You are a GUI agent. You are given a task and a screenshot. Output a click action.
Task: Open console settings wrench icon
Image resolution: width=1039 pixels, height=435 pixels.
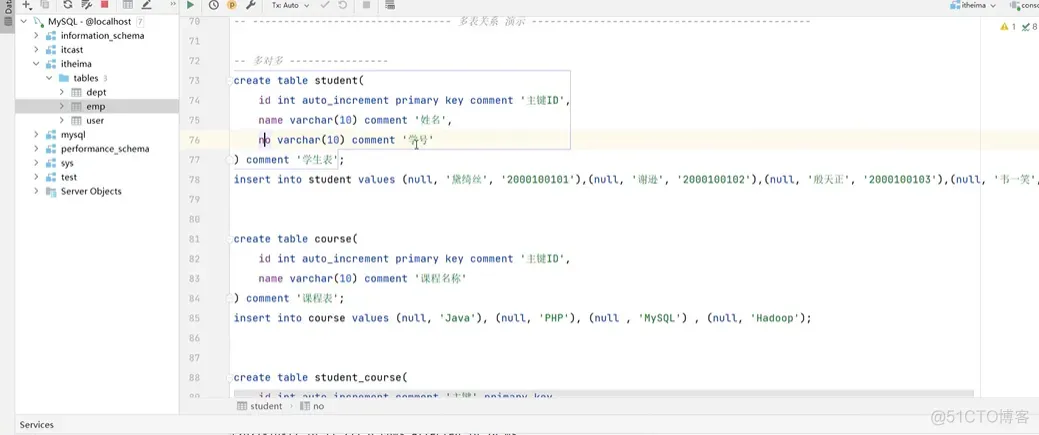[250, 5]
